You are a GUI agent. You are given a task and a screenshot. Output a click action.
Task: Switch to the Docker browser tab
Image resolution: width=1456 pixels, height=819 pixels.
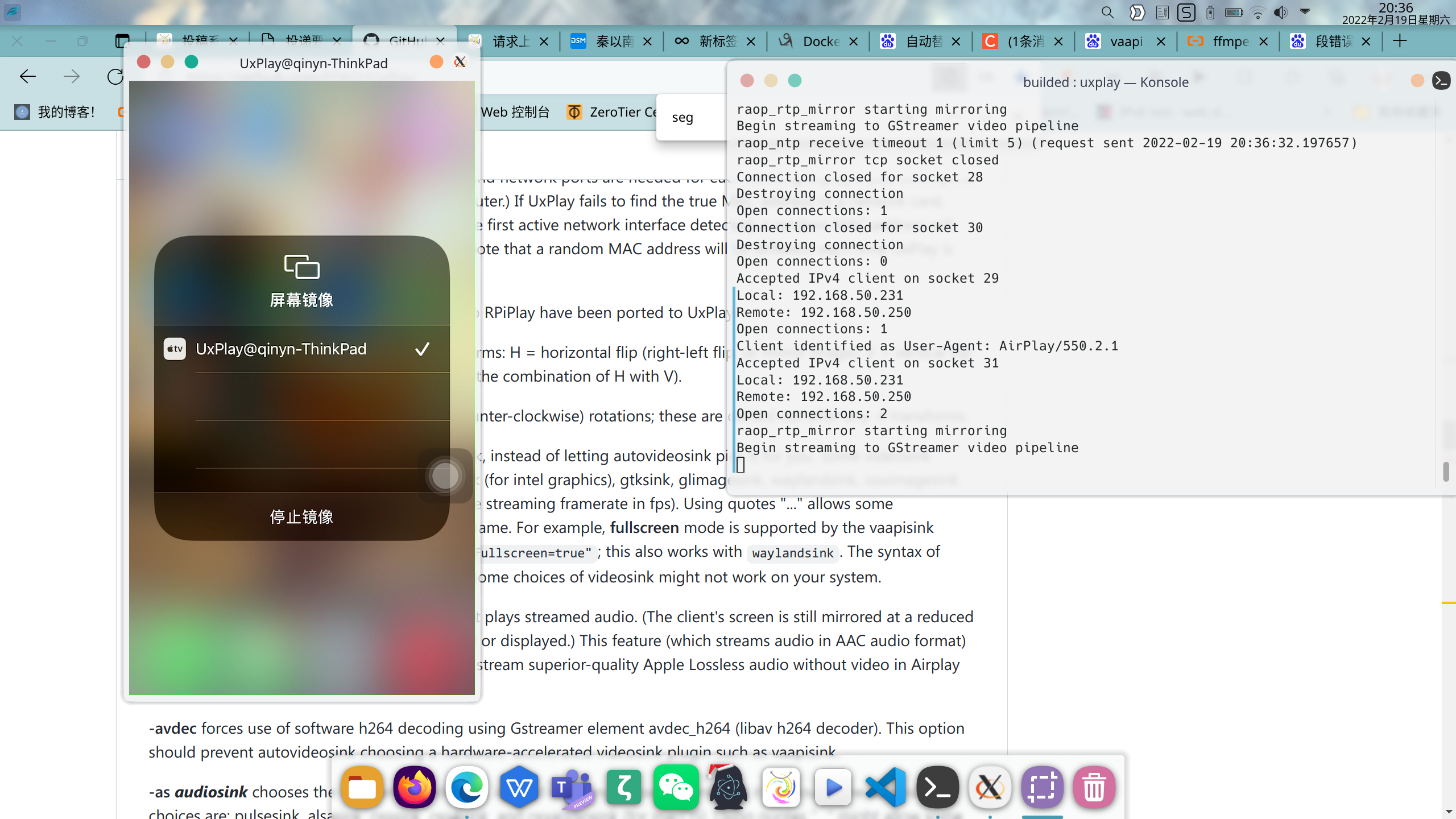click(x=819, y=42)
